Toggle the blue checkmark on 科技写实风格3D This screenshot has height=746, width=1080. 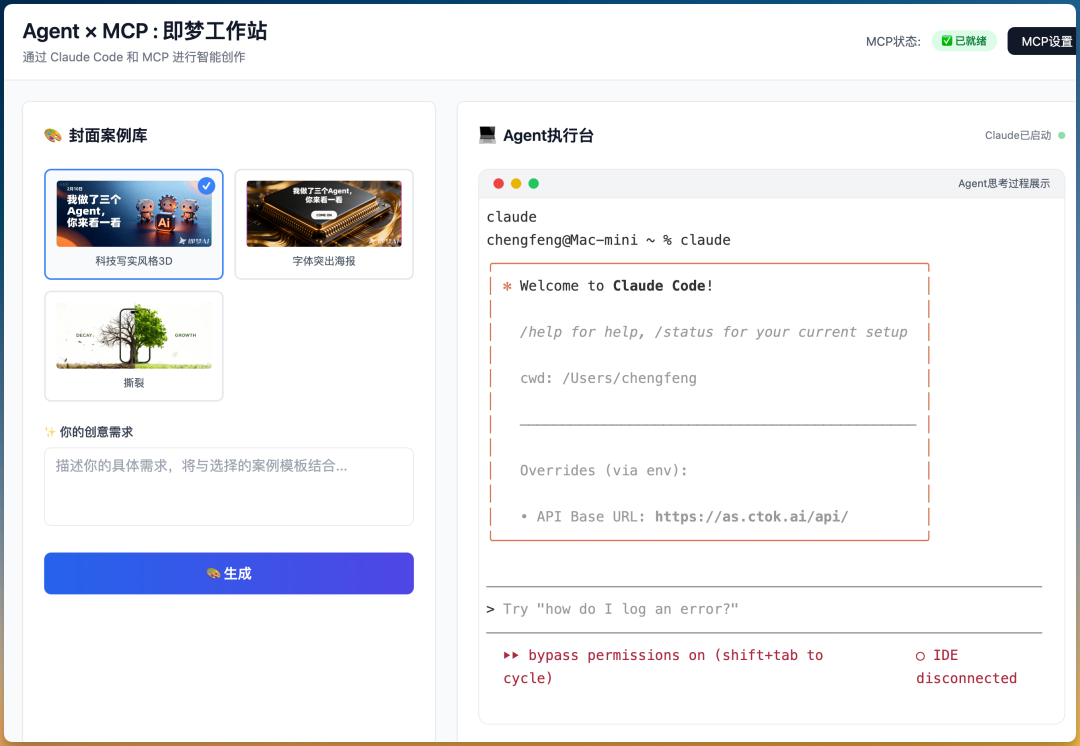206,185
